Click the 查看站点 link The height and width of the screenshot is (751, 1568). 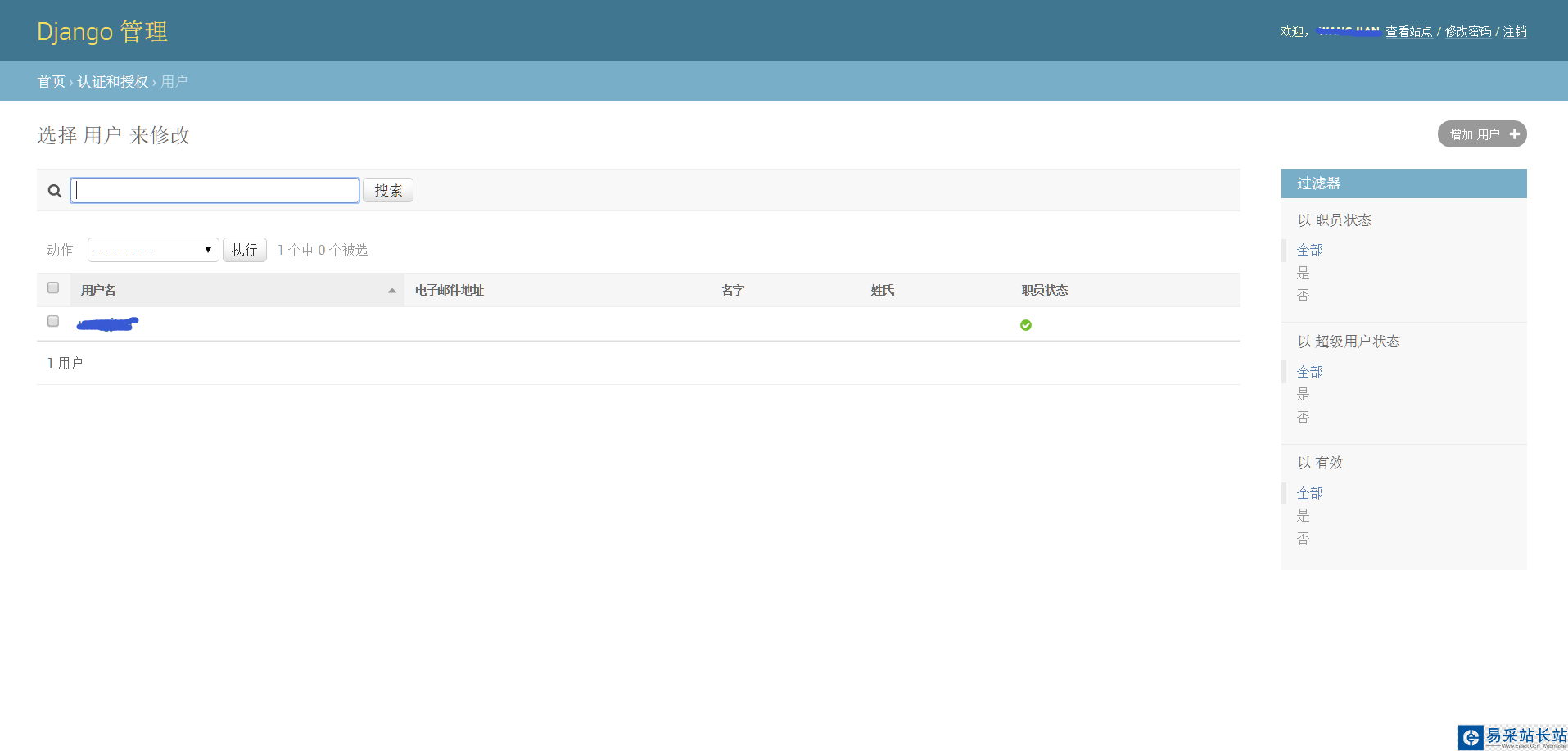1408,32
